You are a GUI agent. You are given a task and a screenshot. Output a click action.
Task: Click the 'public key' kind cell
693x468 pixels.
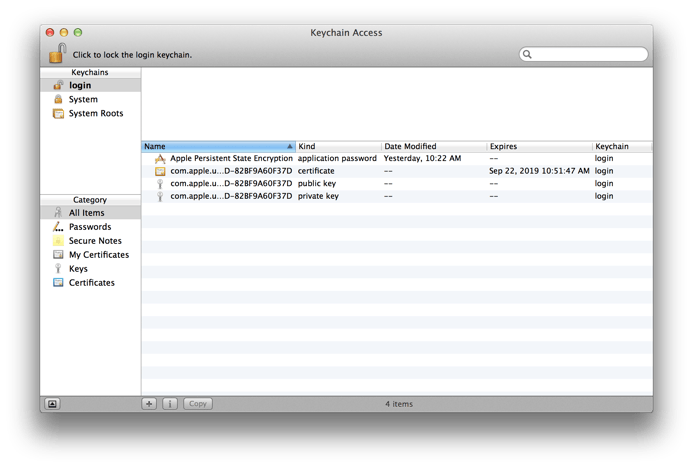coord(317,183)
